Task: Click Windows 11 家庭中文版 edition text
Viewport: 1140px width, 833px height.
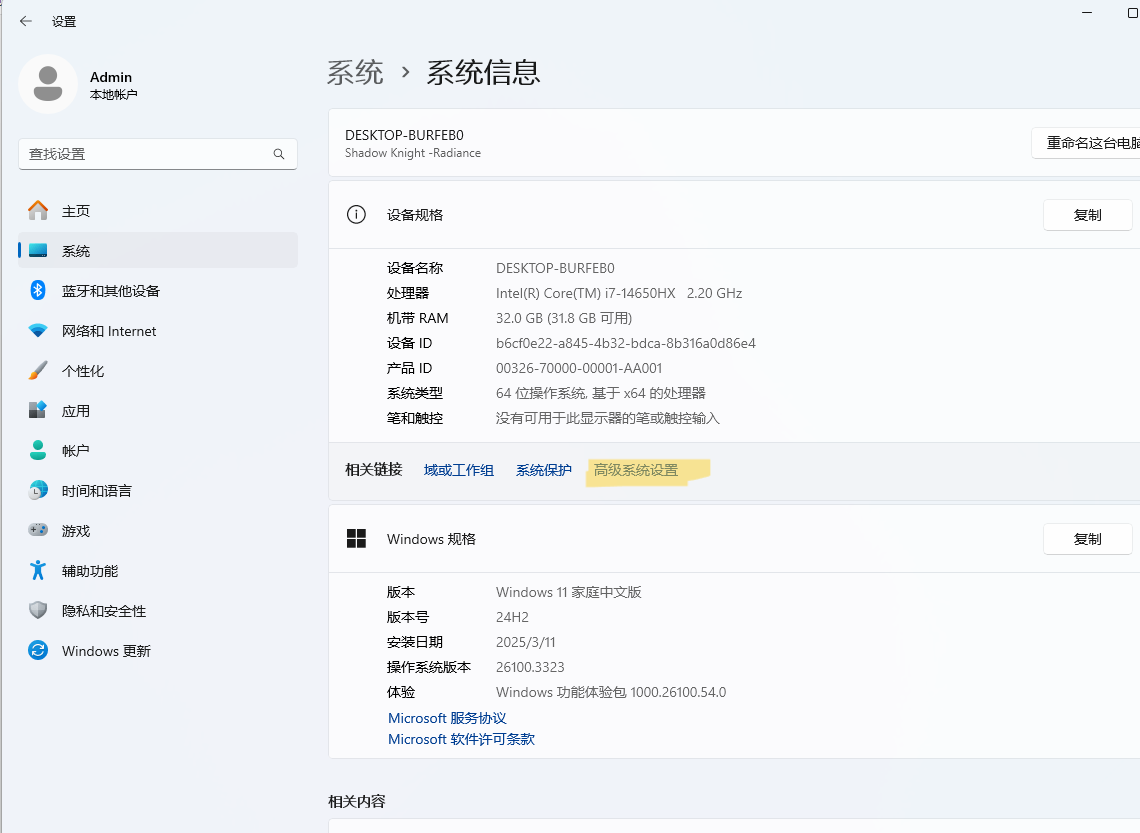Action: (x=569, y=592)
